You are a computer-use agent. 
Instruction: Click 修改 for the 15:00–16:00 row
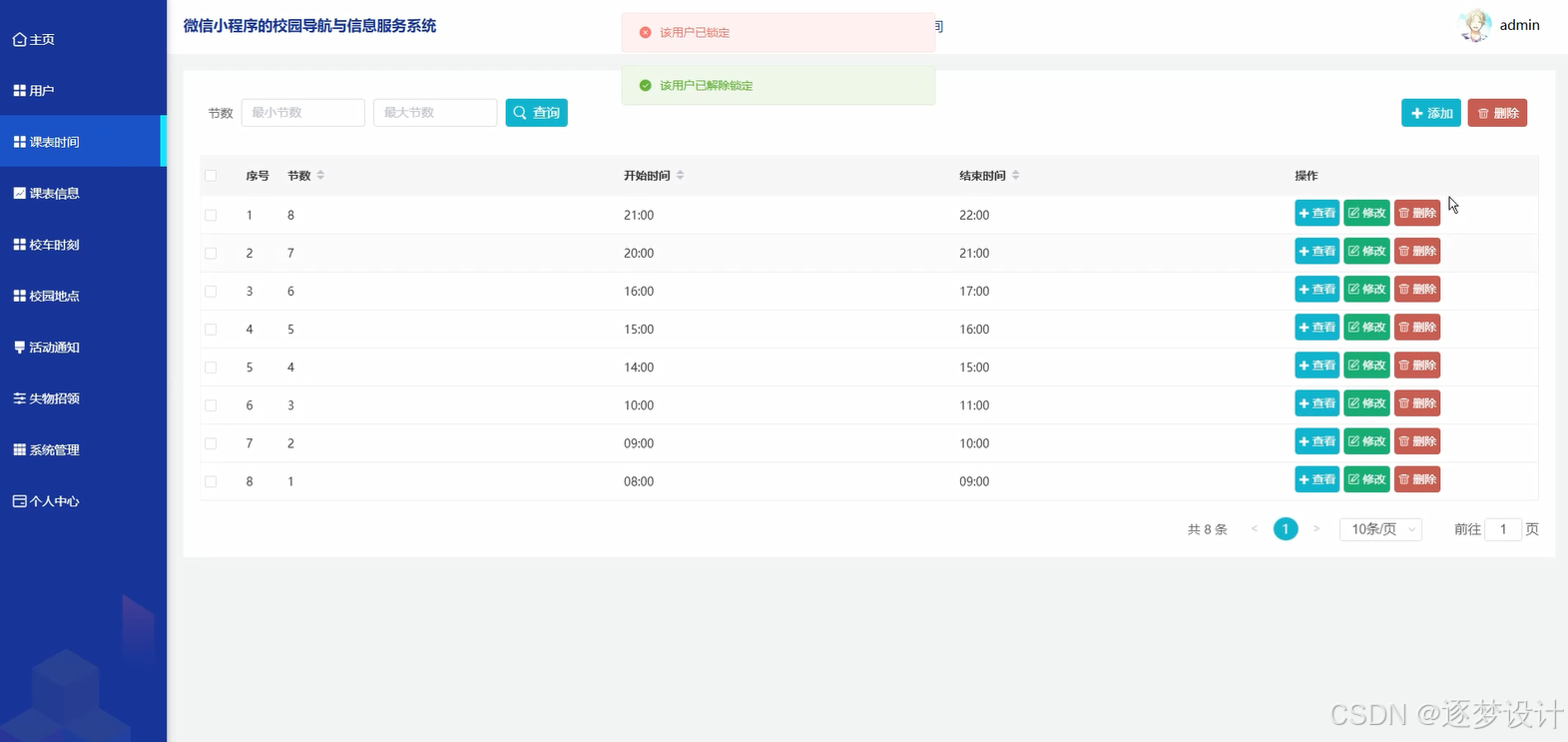pos(1366,327)
